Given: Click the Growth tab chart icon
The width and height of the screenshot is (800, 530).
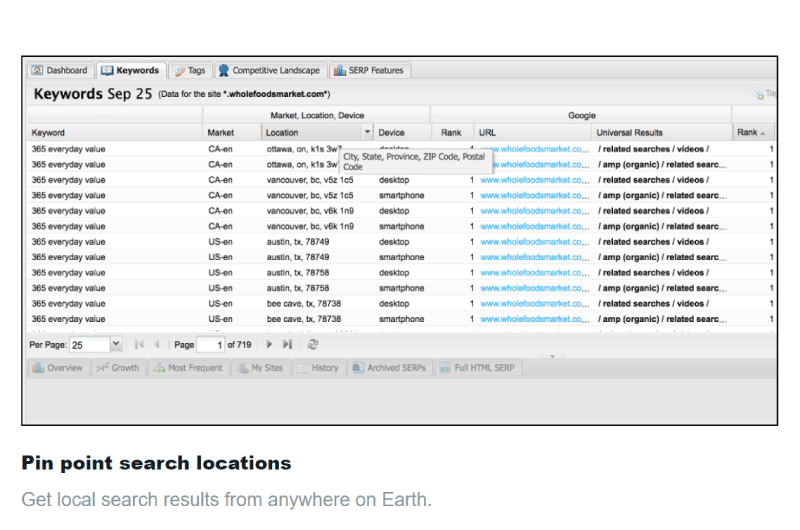Looking at the screenshot, I should point(103,368).
